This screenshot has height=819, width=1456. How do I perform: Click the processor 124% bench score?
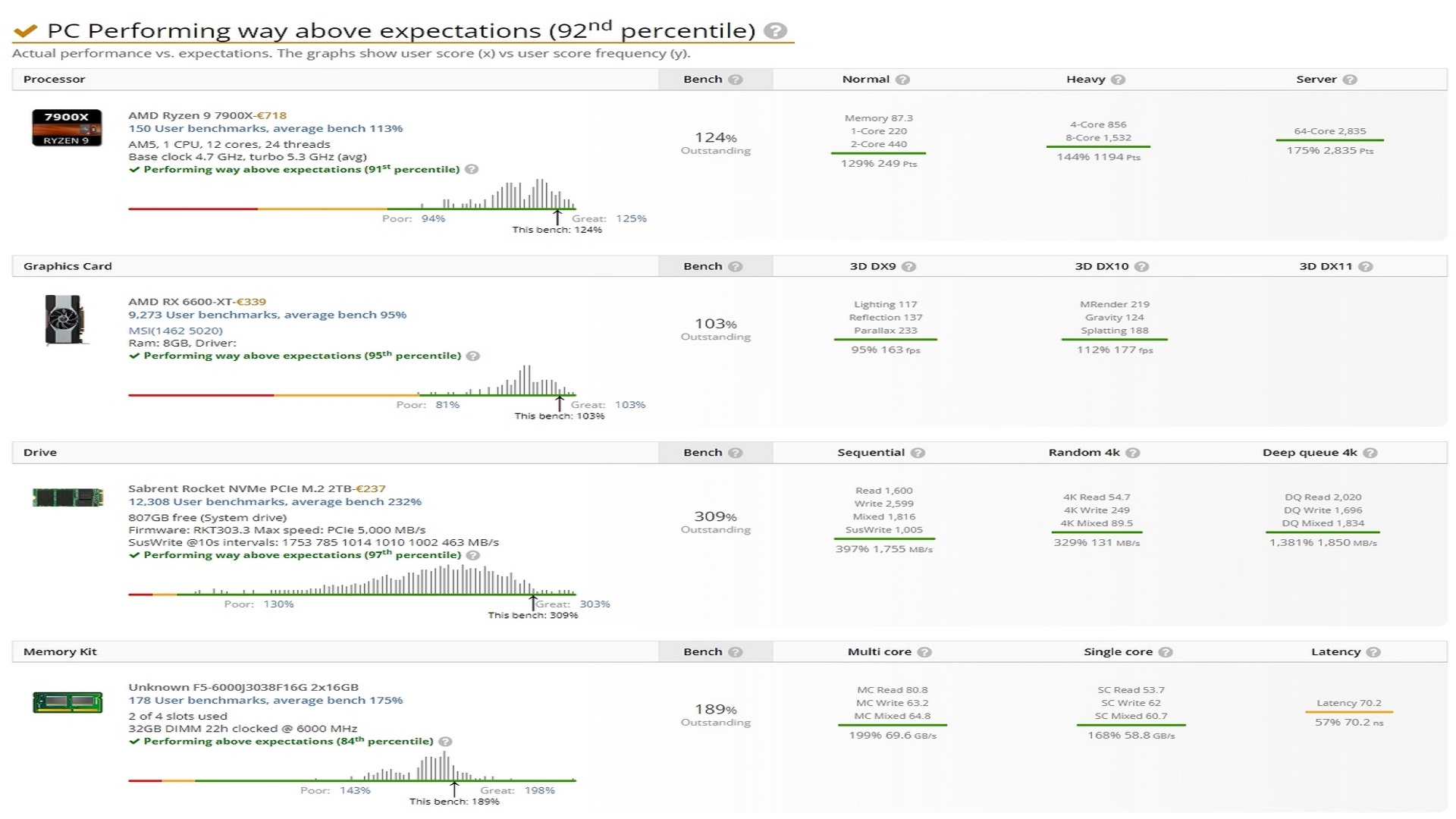pyautogui.click(x=715, y=137)
